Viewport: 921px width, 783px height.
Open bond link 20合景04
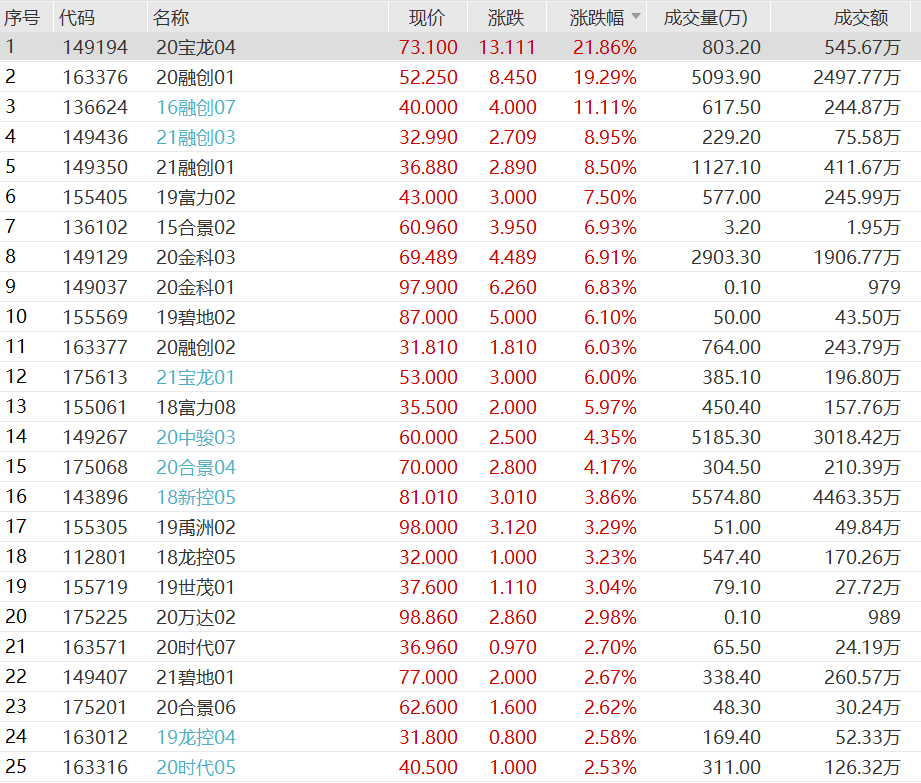tap(196, 466)
